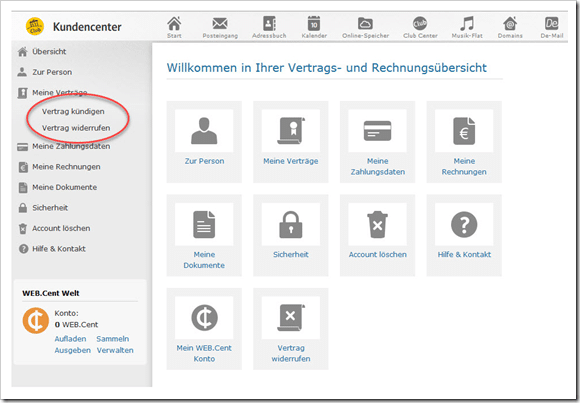This screenshot has width=580, height=403.
Task: Open the Vertrag widerrufen tile text link
Action: coord(291,353)
